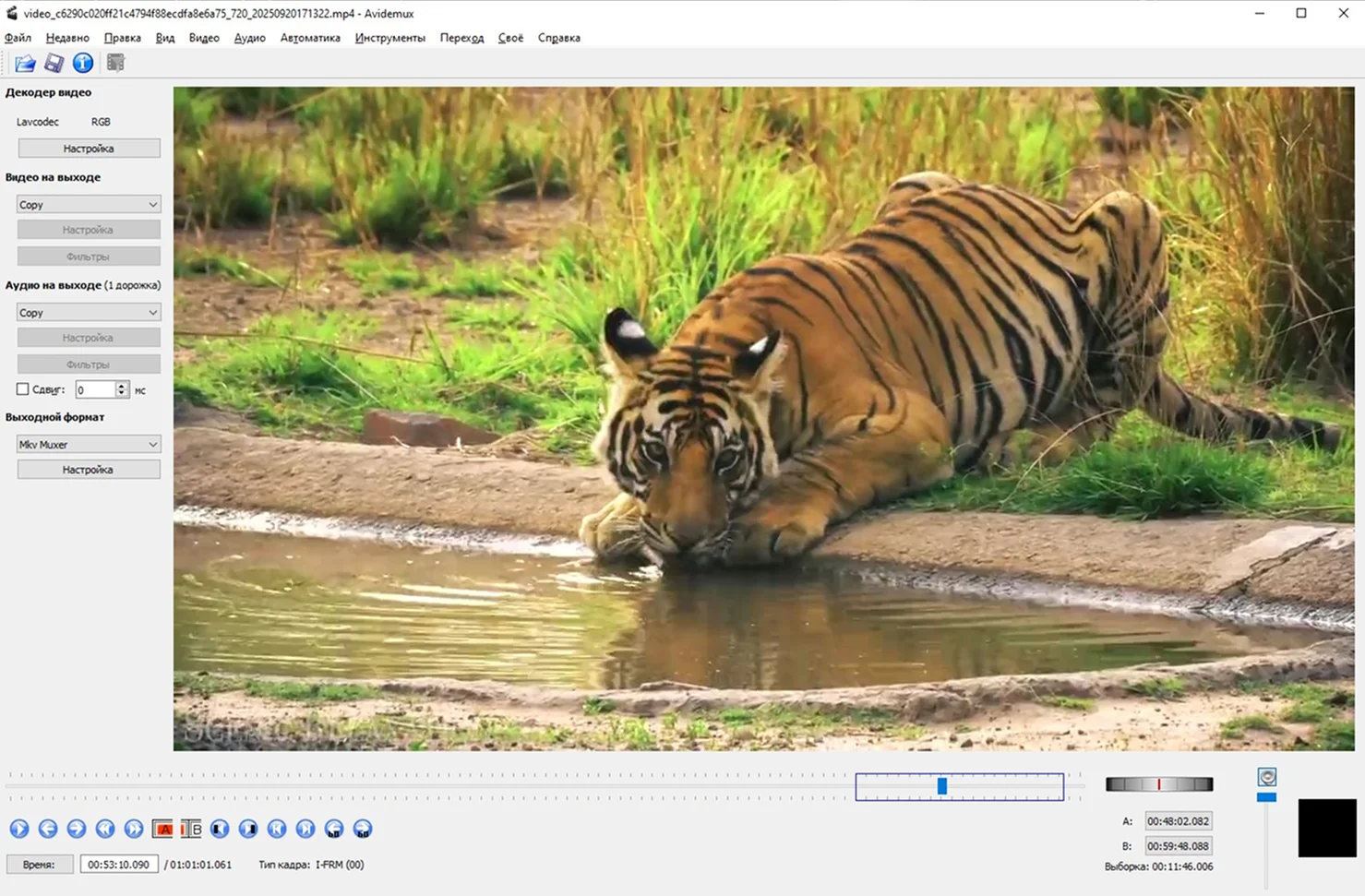Set selection start marker A
Screen dimensions: 1365x896
click(162, 829)
